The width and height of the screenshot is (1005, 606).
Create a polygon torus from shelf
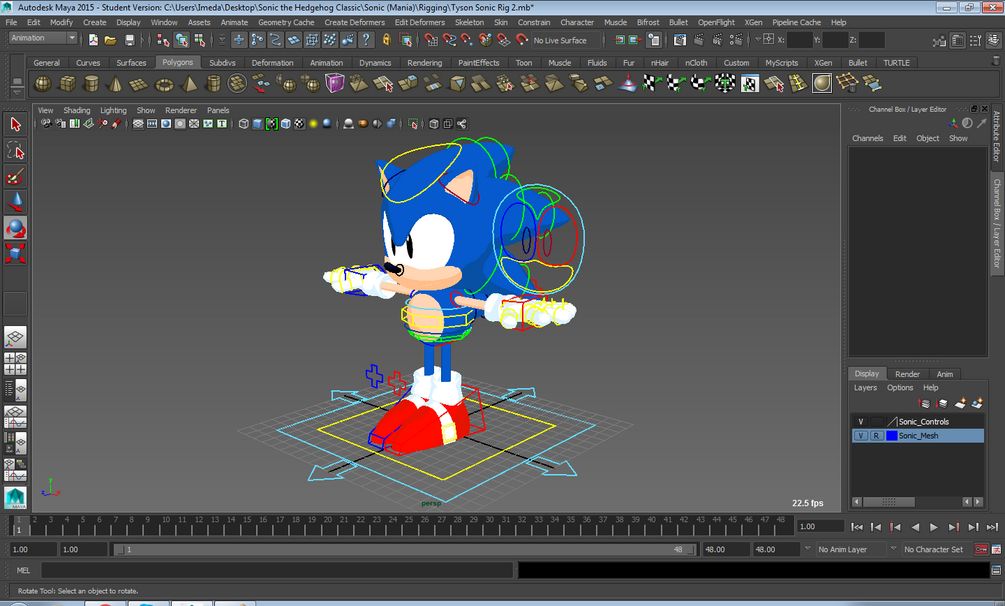pos(165,83)
